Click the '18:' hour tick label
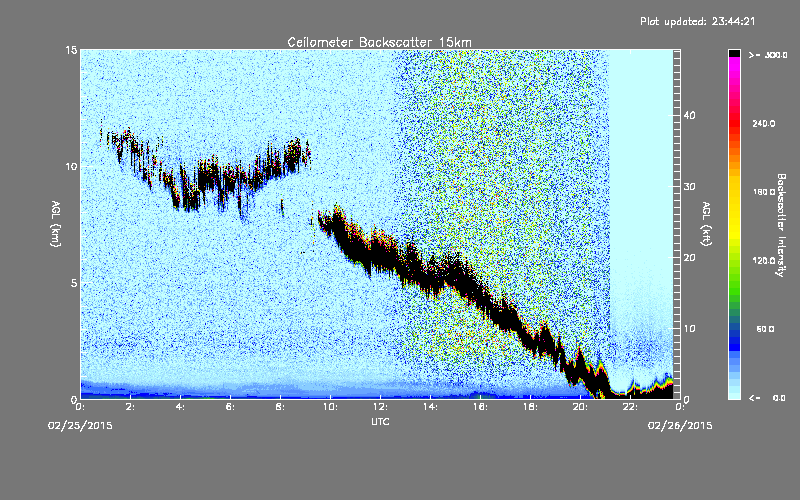 [x=531, y=407]
